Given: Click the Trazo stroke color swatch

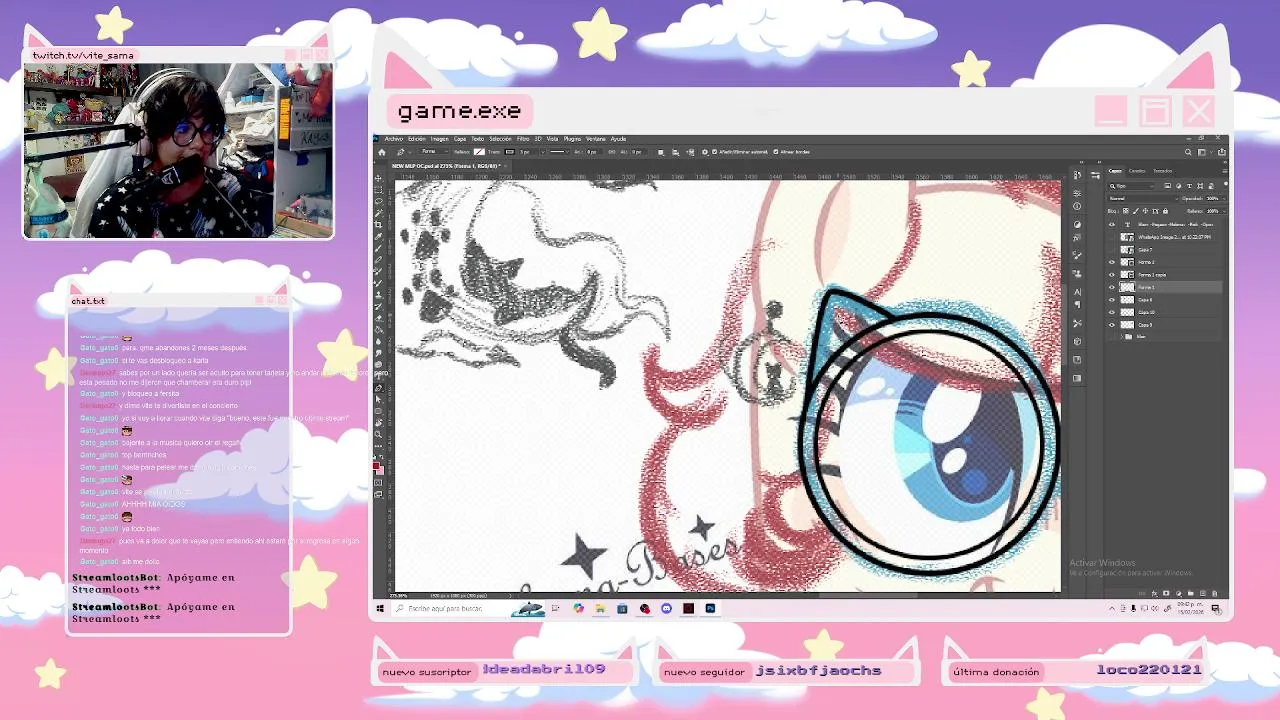Looking at the screenshot, I should coord(510,152).
